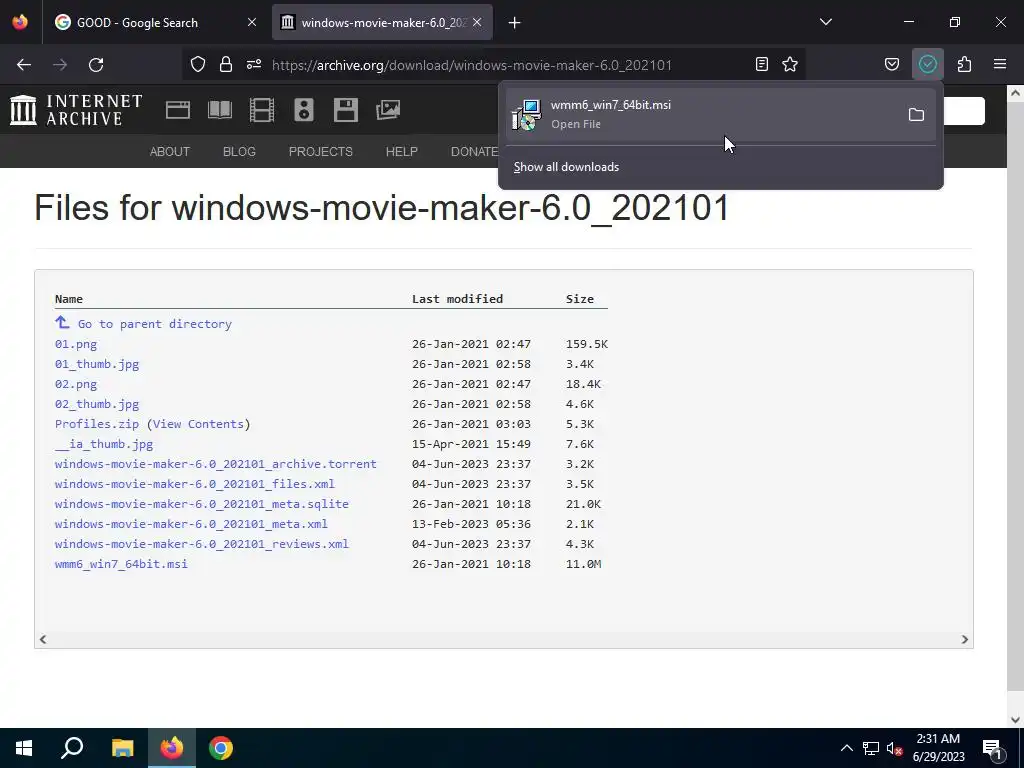The width and height of the screenshot is (1024, 768).
Task: Open the Windows Start menu
Action: click(x=24, y=748)
